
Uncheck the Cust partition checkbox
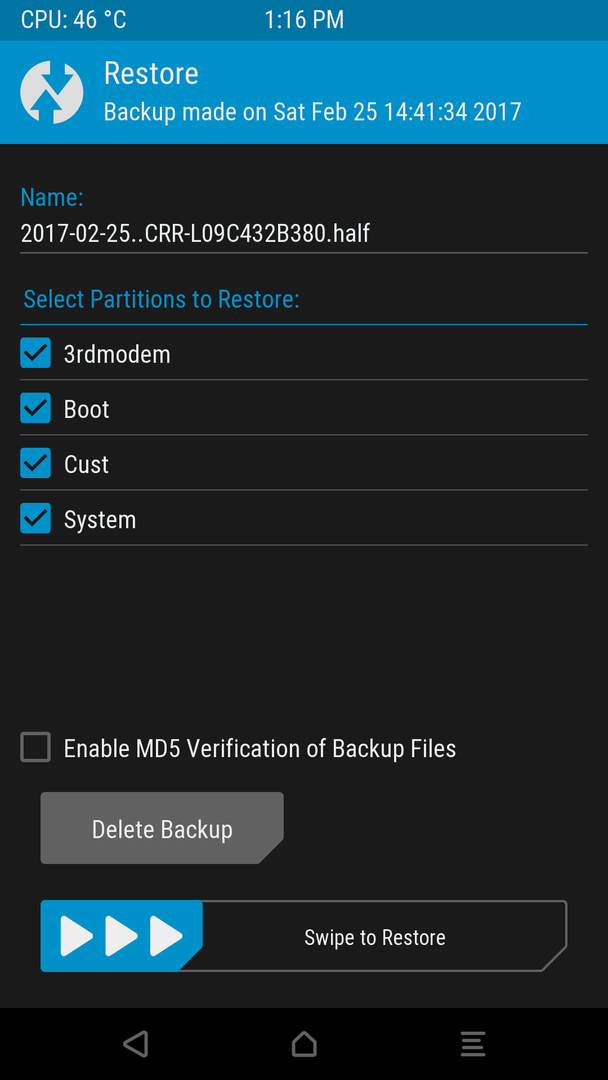tap(35, 463)
